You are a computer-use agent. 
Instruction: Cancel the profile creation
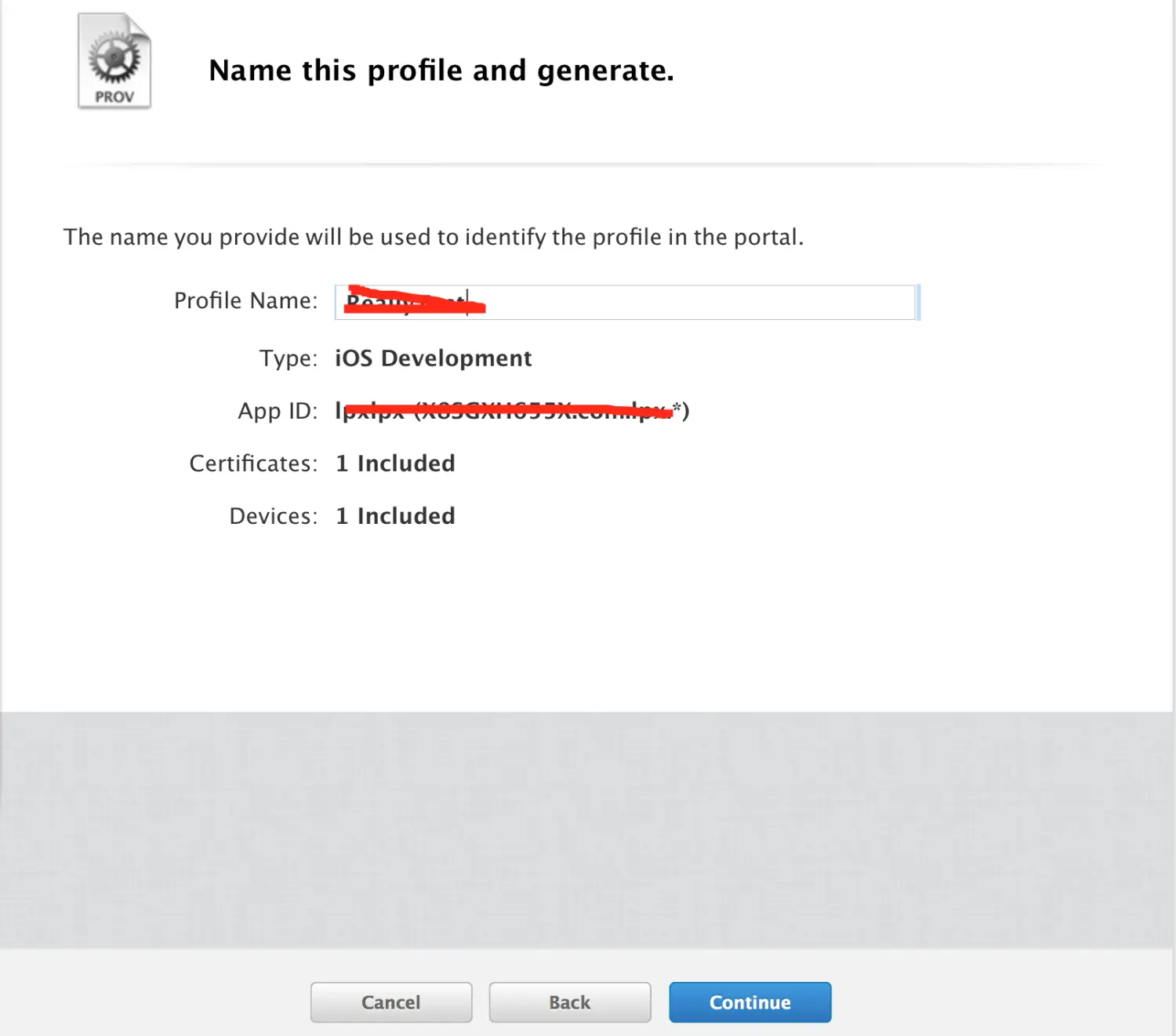(391, 1002)
